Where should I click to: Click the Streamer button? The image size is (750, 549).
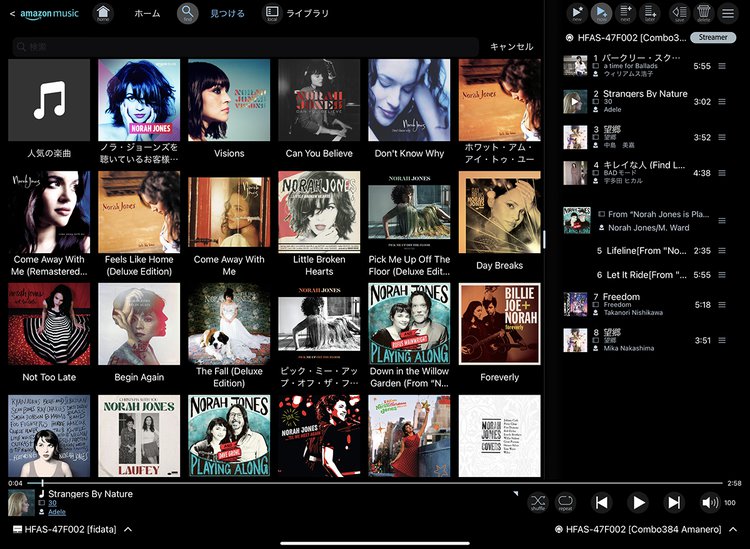click(x=713, y=38)
